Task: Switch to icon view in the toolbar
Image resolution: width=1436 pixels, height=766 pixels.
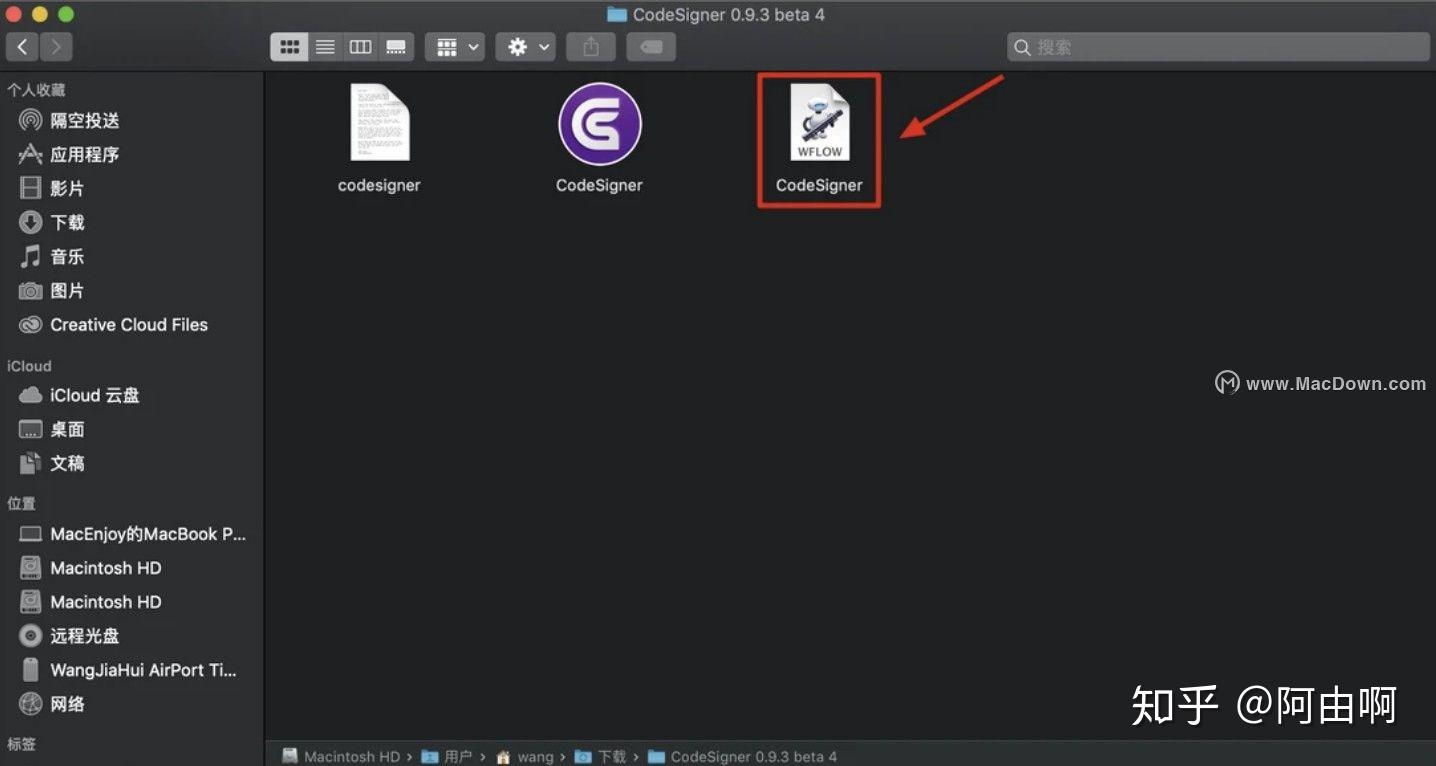Action: tap(289, 46)
